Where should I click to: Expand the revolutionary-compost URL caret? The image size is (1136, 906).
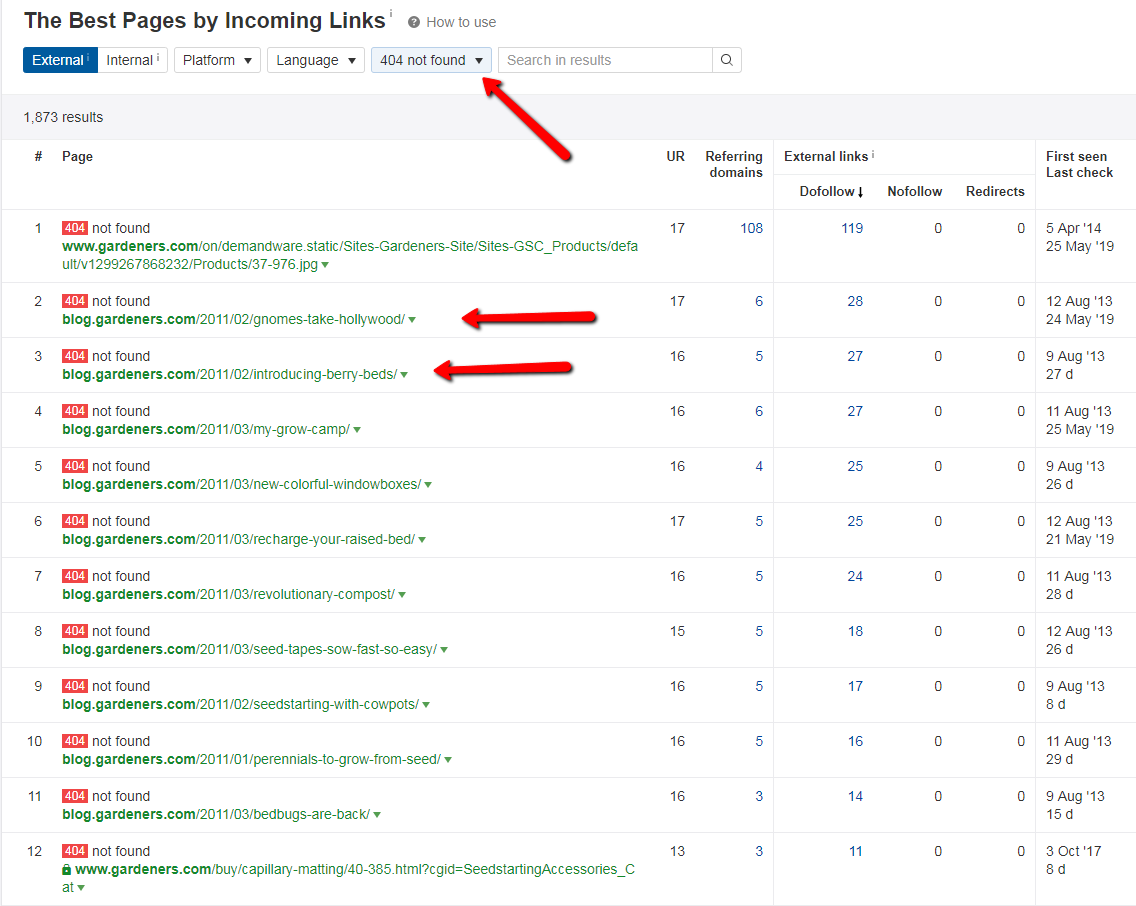[x=402, y=595]
